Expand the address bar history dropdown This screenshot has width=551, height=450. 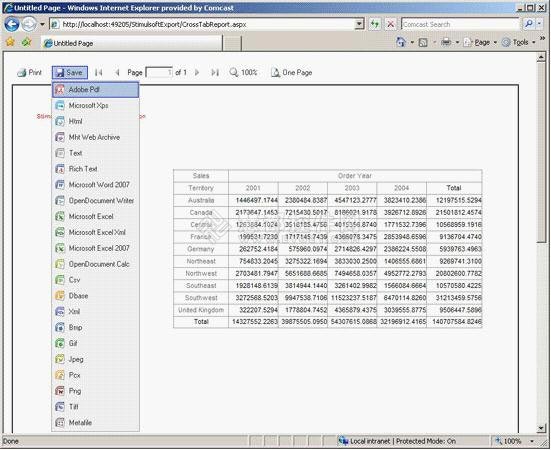point(359,24)
